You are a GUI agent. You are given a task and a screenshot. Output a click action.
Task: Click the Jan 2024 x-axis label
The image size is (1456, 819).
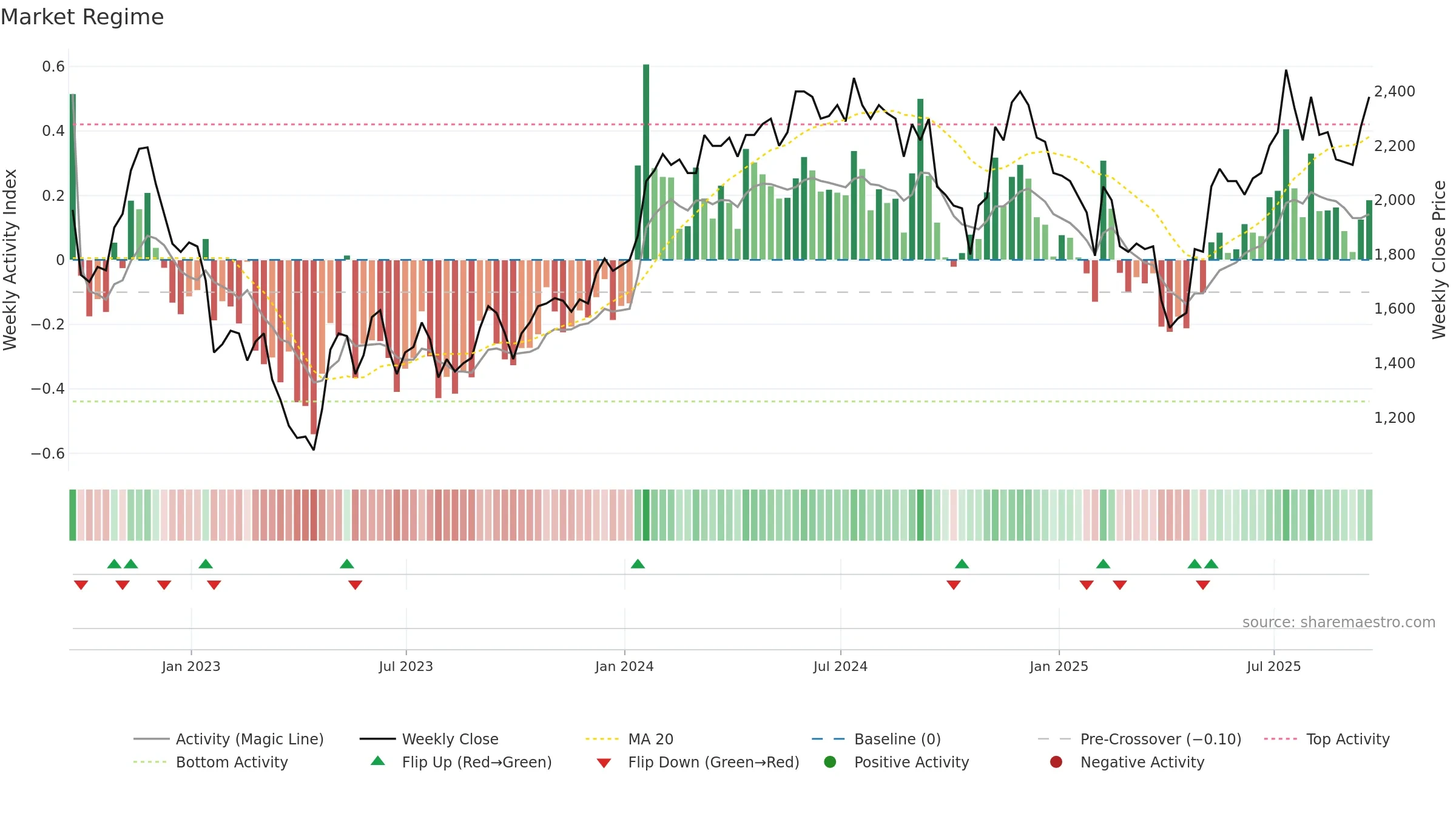tap(624, 667)
